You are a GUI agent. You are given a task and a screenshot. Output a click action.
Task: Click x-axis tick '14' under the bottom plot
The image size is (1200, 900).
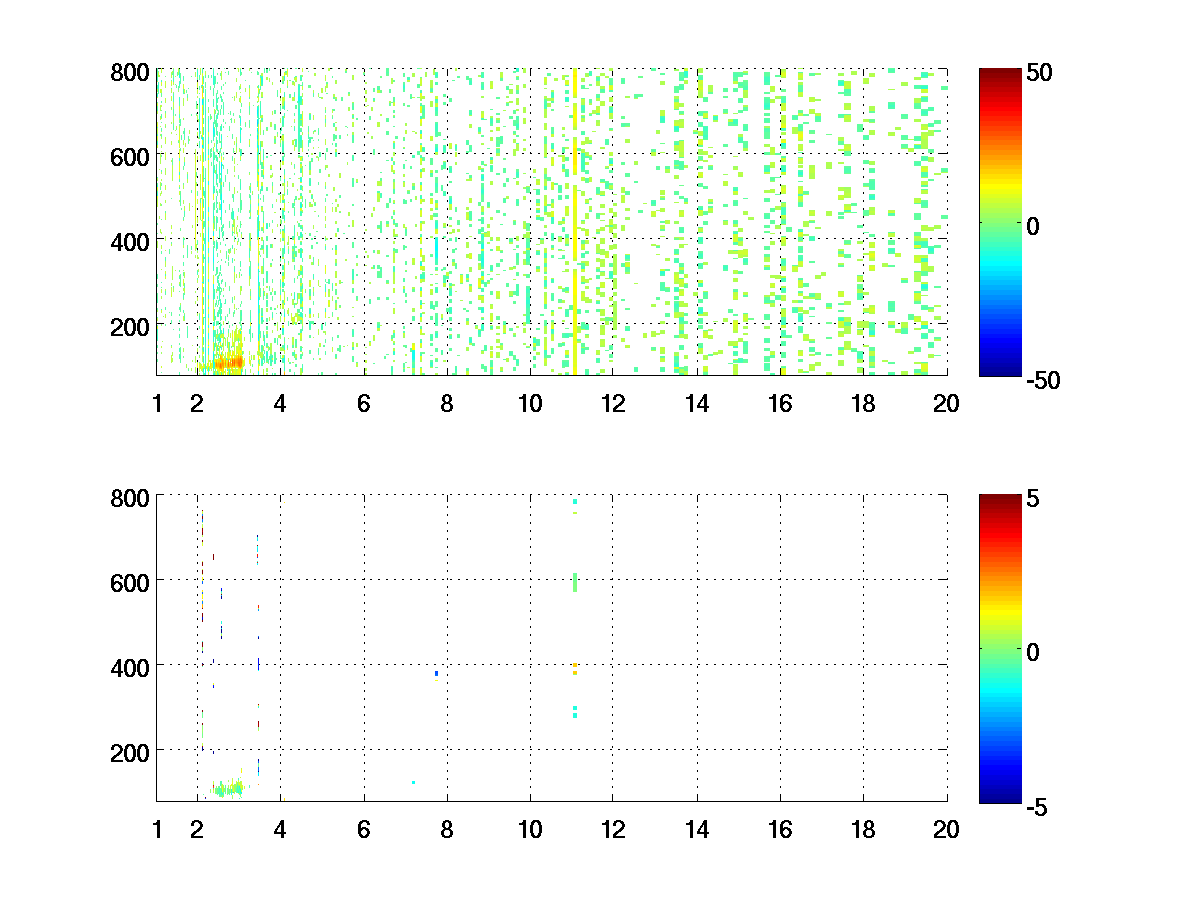click(x=697, y=829)
